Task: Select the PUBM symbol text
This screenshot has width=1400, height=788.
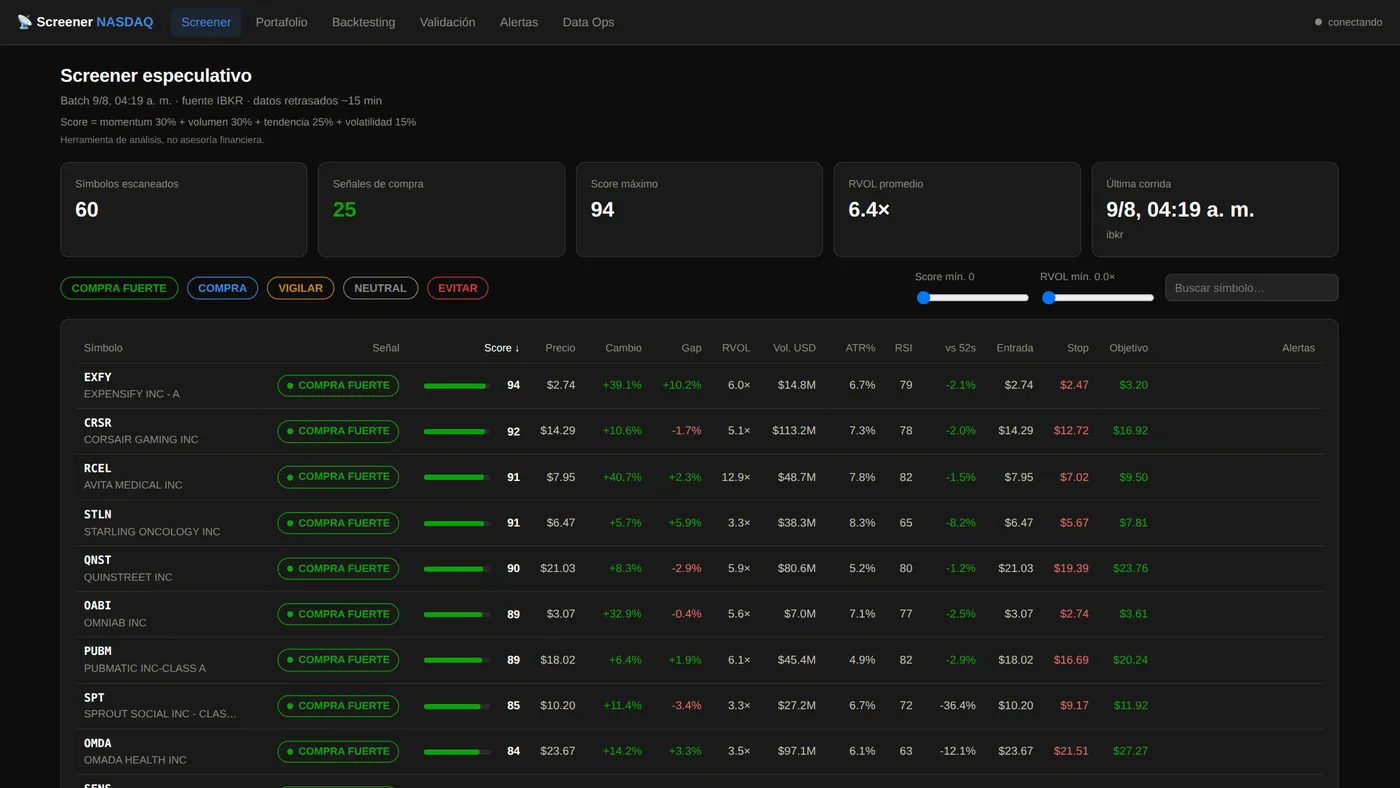Action: pos(98,651)
